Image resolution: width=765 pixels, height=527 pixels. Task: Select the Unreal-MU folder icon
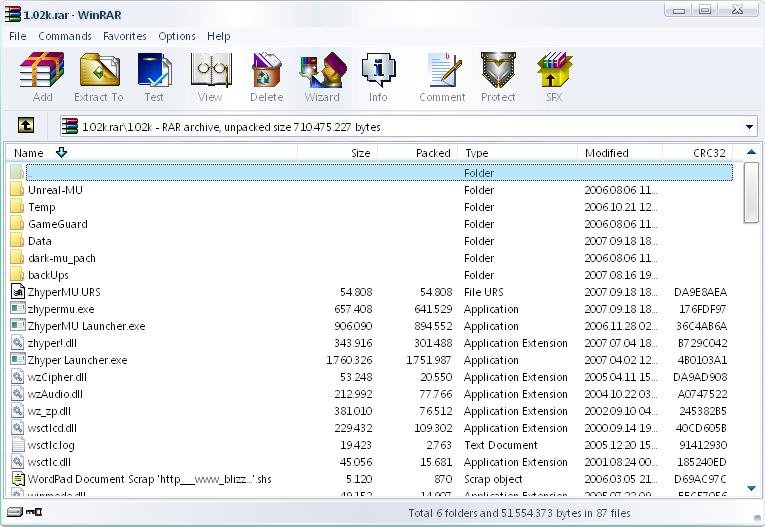(x=18, y=190)
